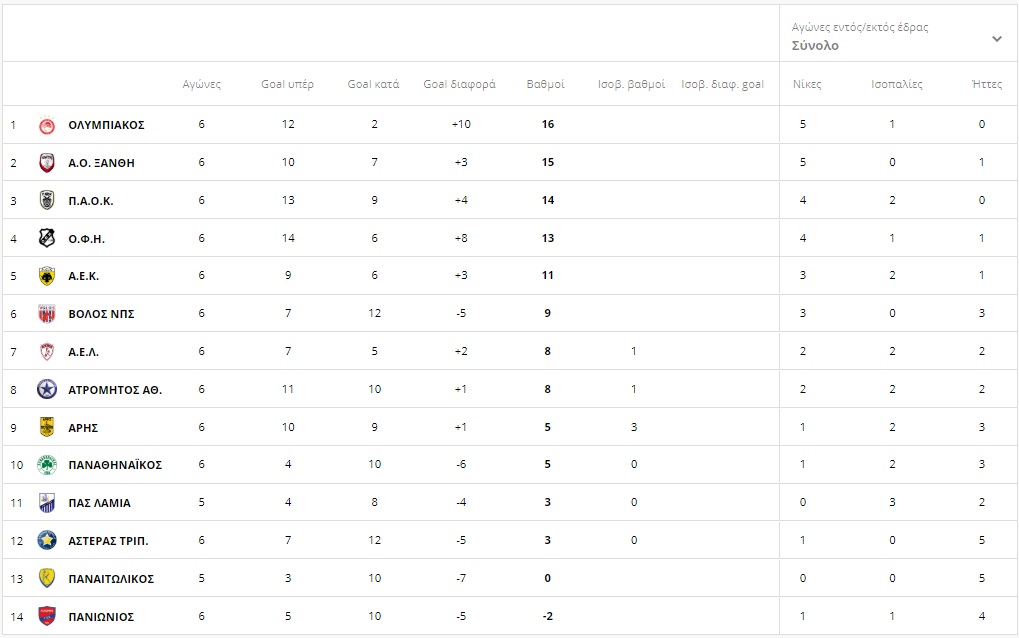This screenshot has height=638, width=1019.
Task: Open team Α.Ε.Λ.
Action: pyautogui.click(x=84, y=352)
